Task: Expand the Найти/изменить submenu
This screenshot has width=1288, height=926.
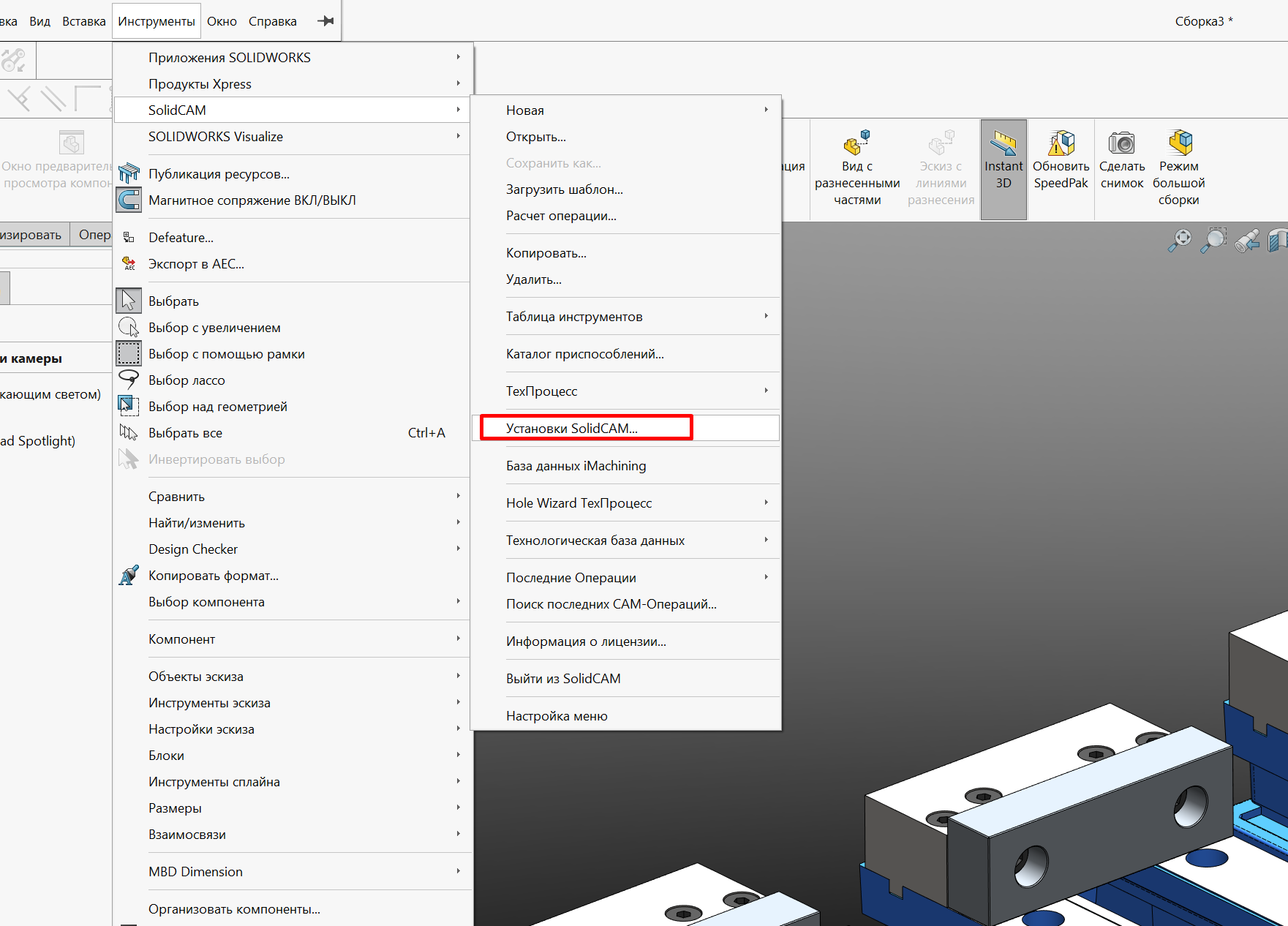Action: [293, 523]
